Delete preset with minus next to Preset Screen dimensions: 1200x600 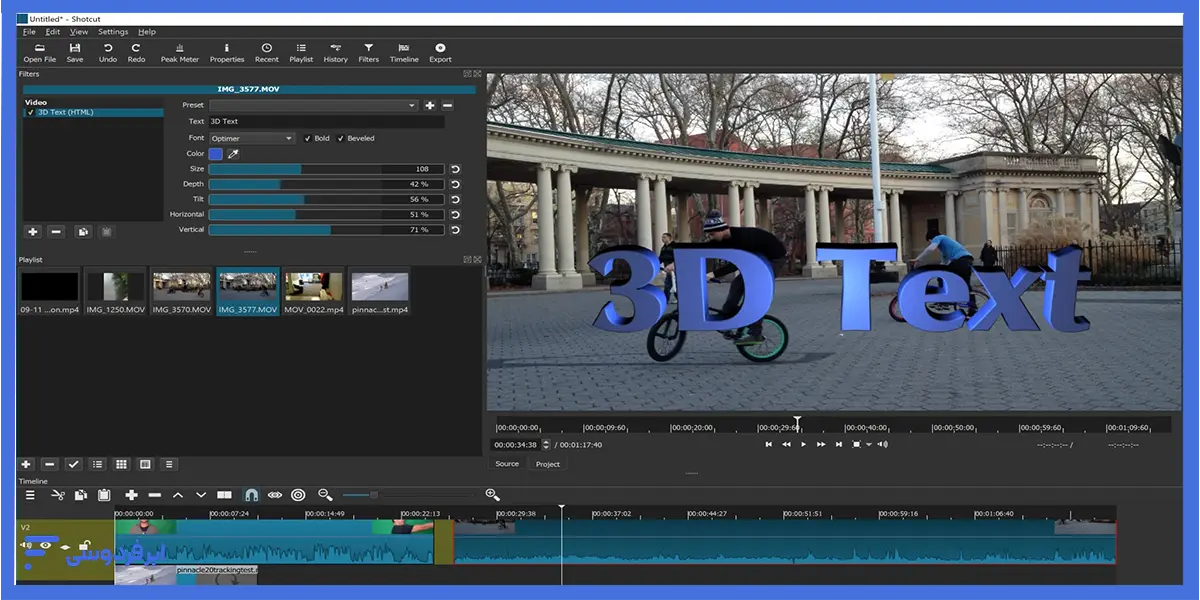pos(447,105)
